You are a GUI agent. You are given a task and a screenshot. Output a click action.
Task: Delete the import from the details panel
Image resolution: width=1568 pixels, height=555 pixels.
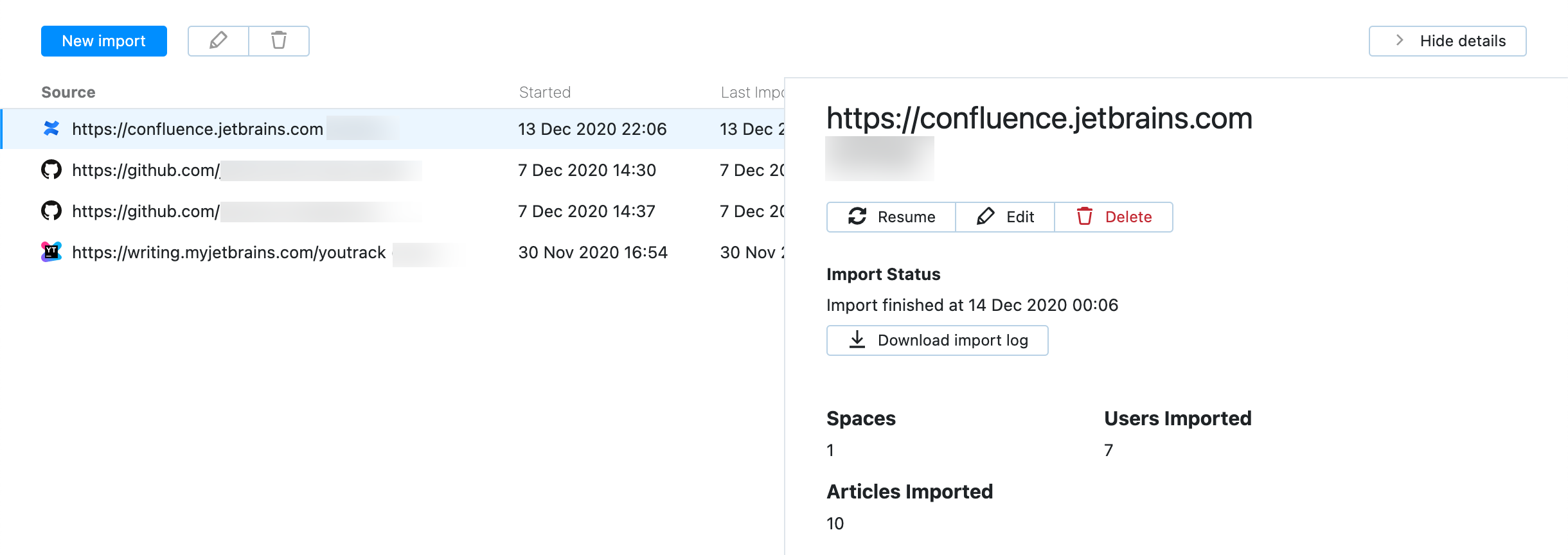(x=1114, y=217)
